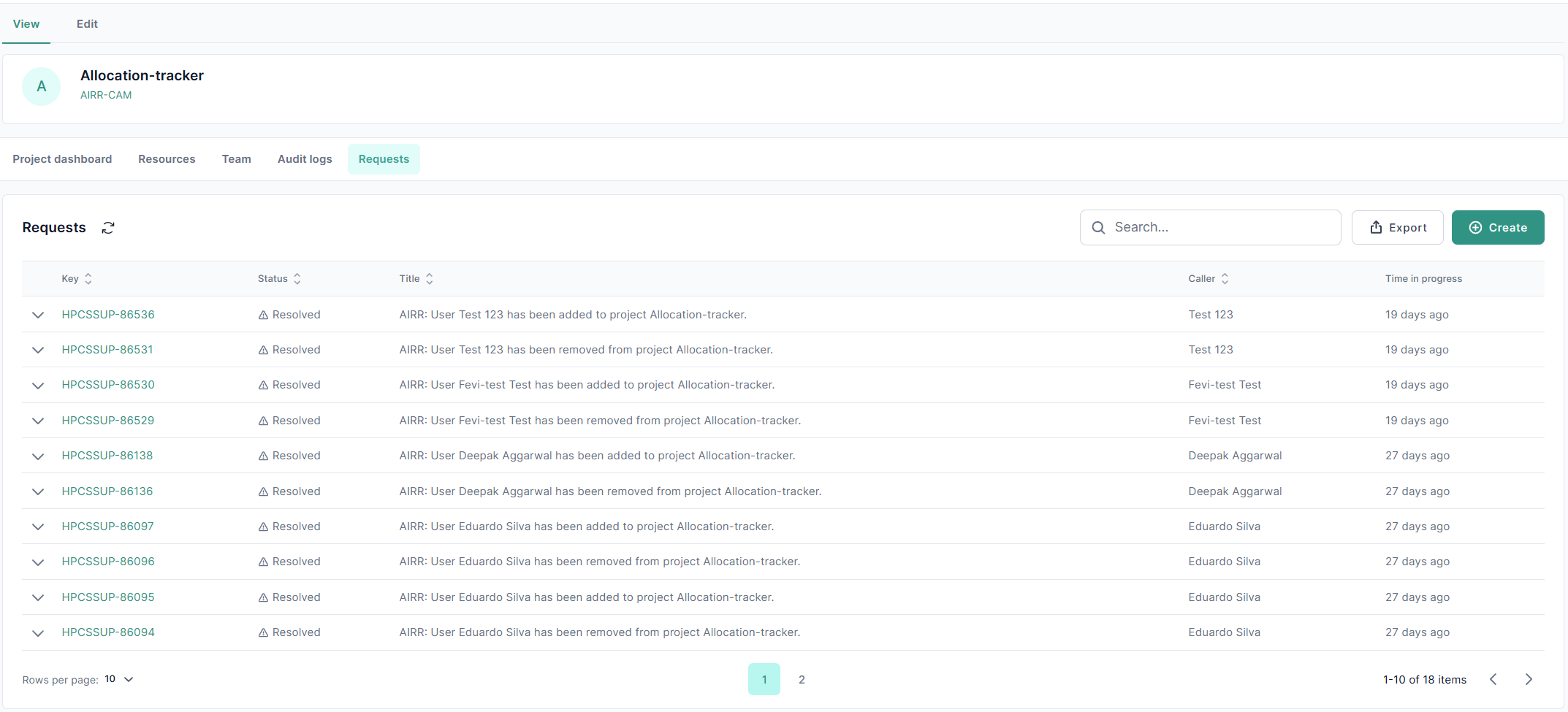Export the requests list

1397,228
